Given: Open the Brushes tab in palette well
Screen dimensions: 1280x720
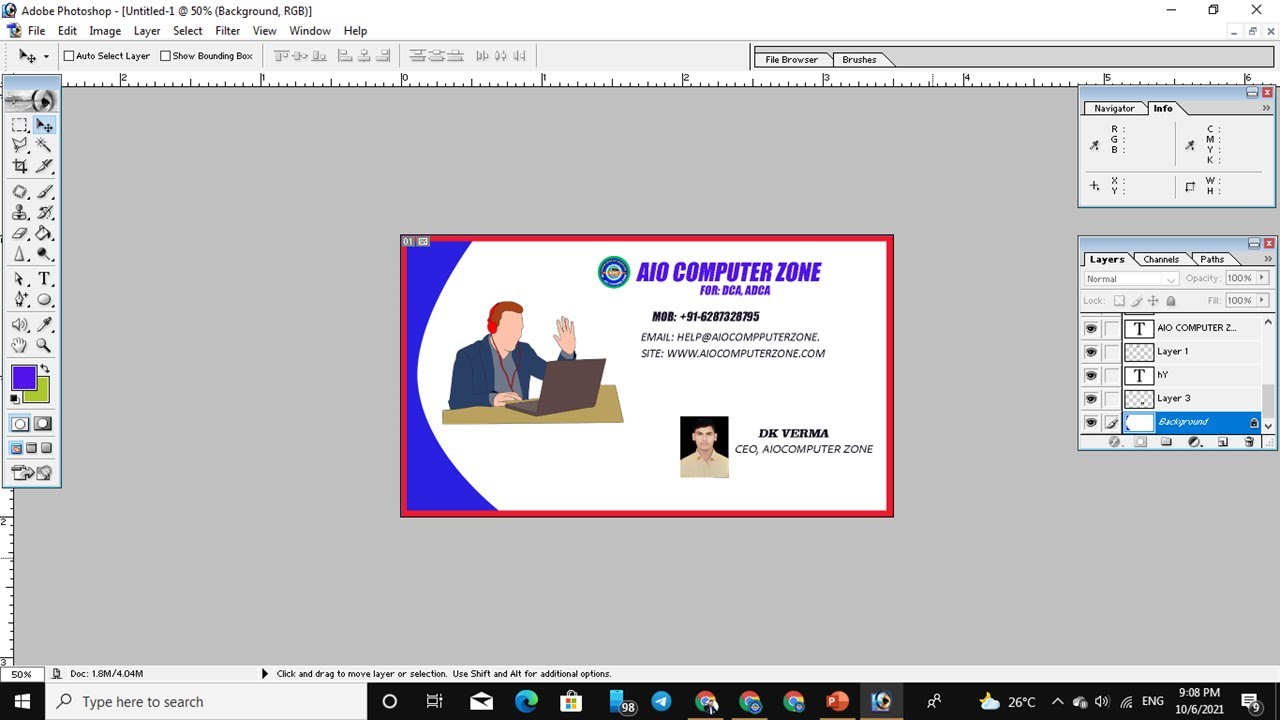Looking at the screenshot, I should 859,60.
